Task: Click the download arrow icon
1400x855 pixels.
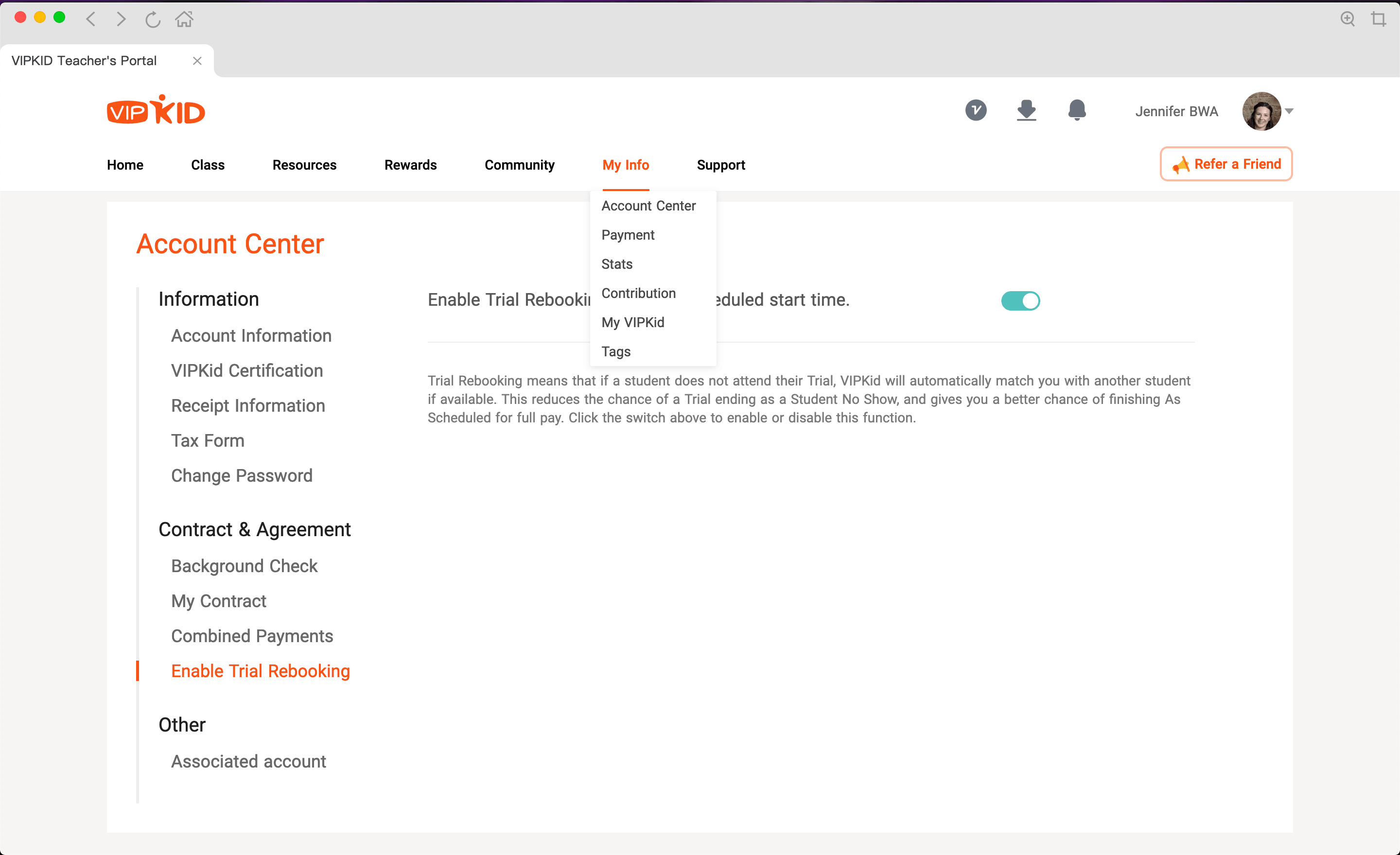Action: 1026,110
